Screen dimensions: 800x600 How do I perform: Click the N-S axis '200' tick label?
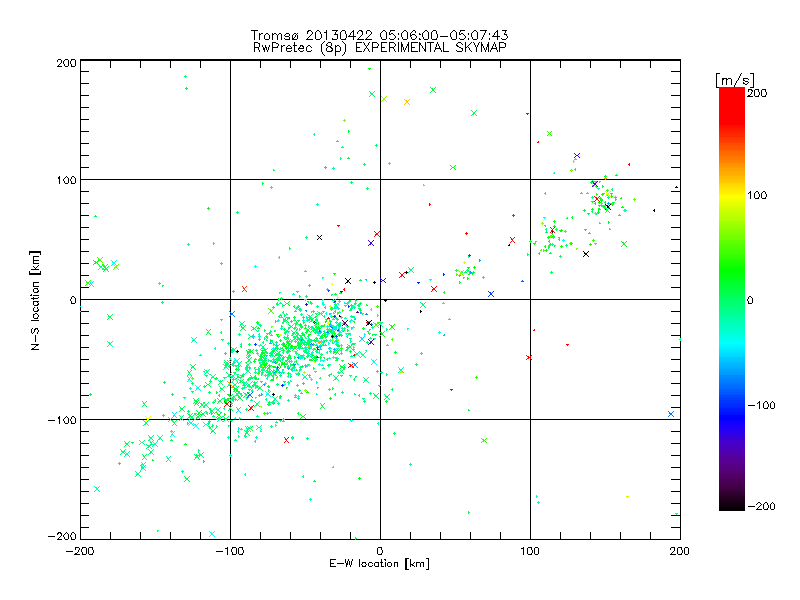click(x=66, y=63)
